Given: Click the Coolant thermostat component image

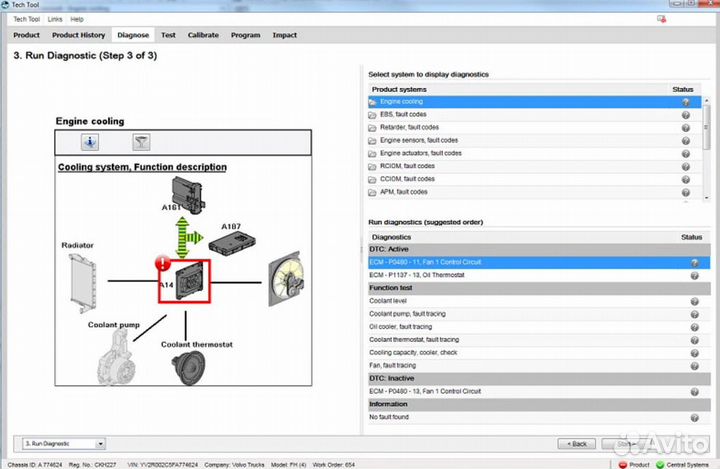Looking at the screenshot, I should [186, 372].
